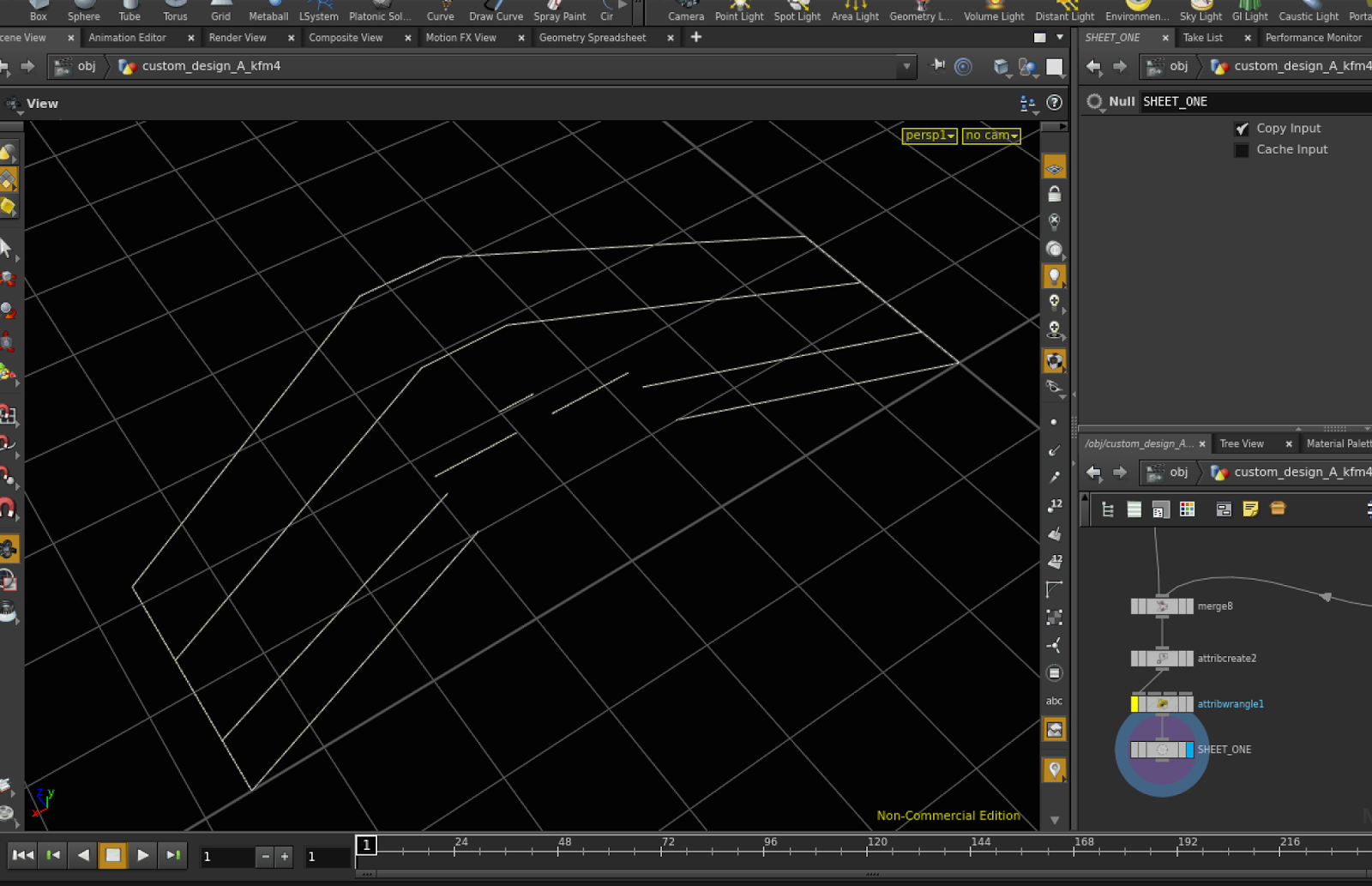Select the Point Light shelf tool

738,11
